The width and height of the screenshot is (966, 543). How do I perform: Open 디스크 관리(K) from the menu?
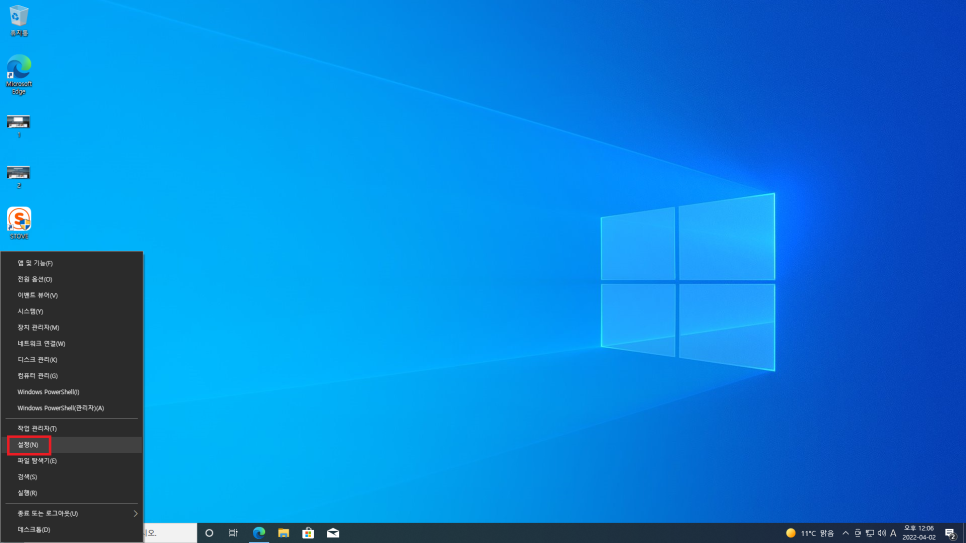(x=71, y=359)
